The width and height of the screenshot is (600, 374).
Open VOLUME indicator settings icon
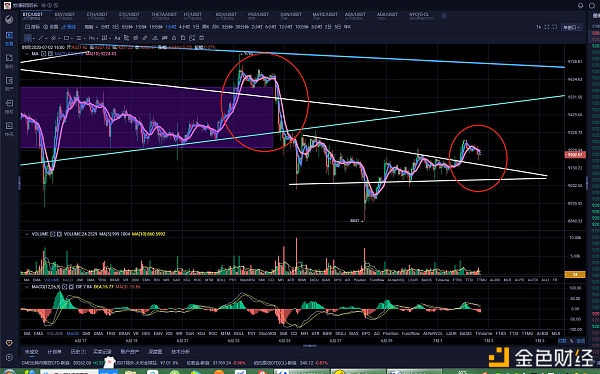(52, 234)
